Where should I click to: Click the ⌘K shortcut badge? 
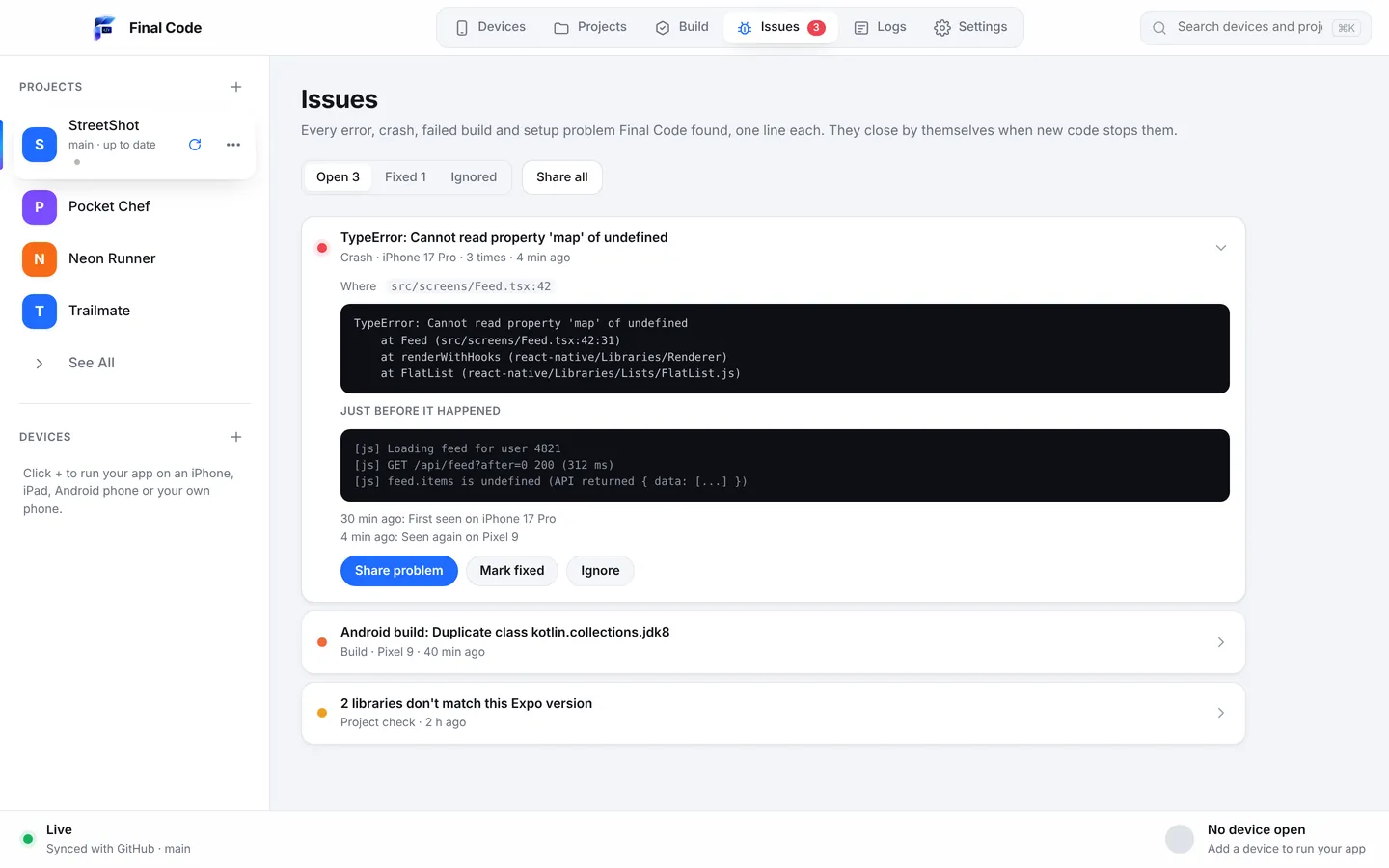[1347, 28]
